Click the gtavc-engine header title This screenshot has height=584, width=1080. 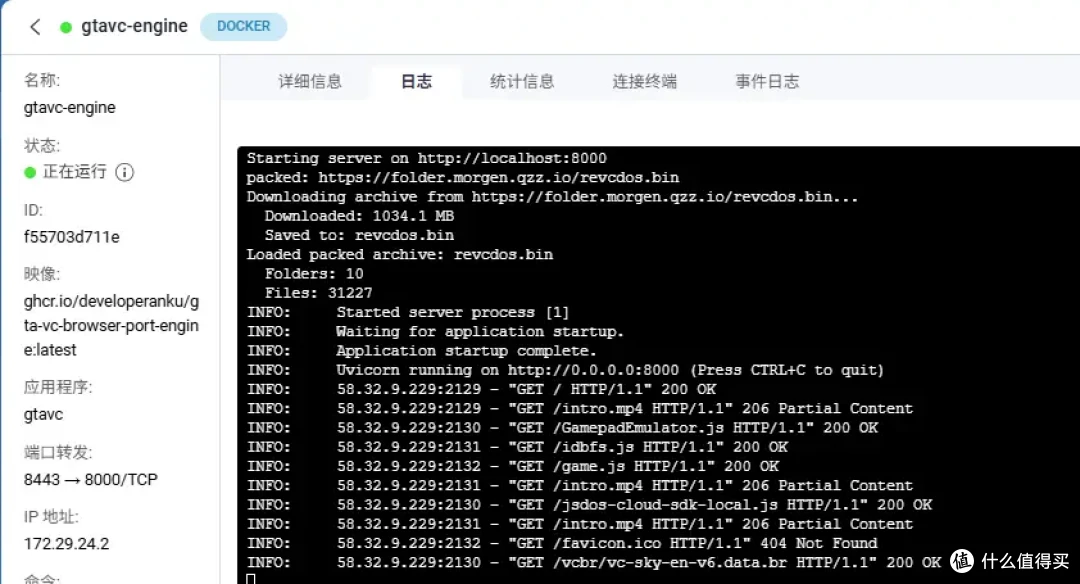click(x=134, y=26)
